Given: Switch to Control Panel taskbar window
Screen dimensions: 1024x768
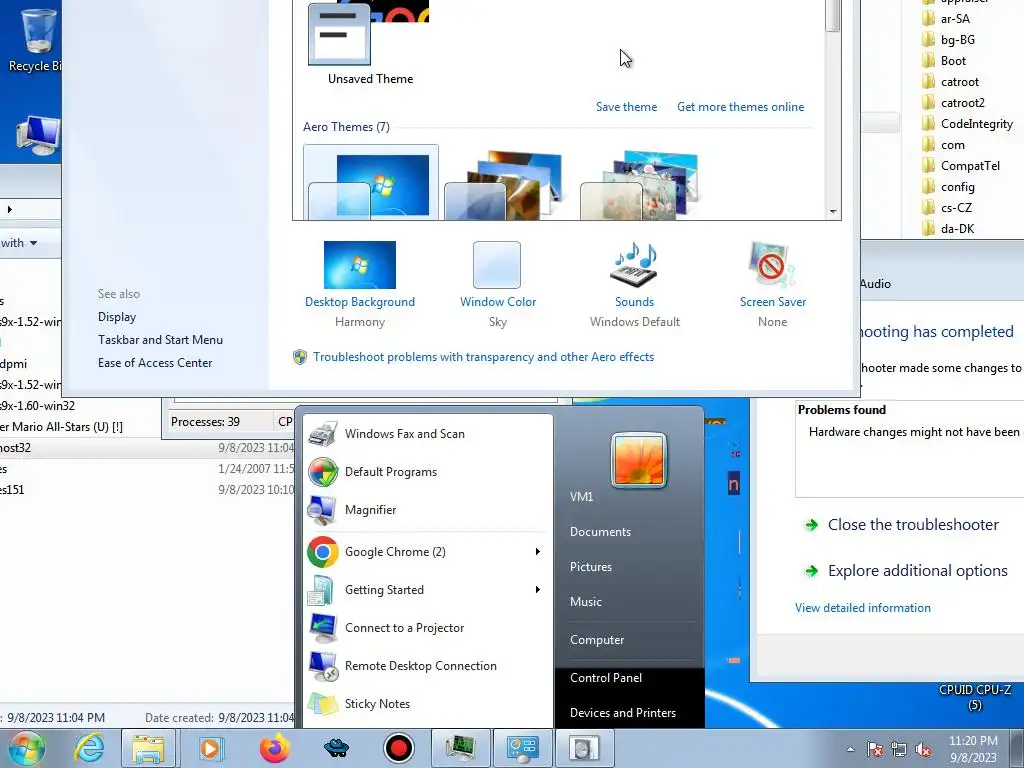Looking at the screenshot, I should (522, 748).
